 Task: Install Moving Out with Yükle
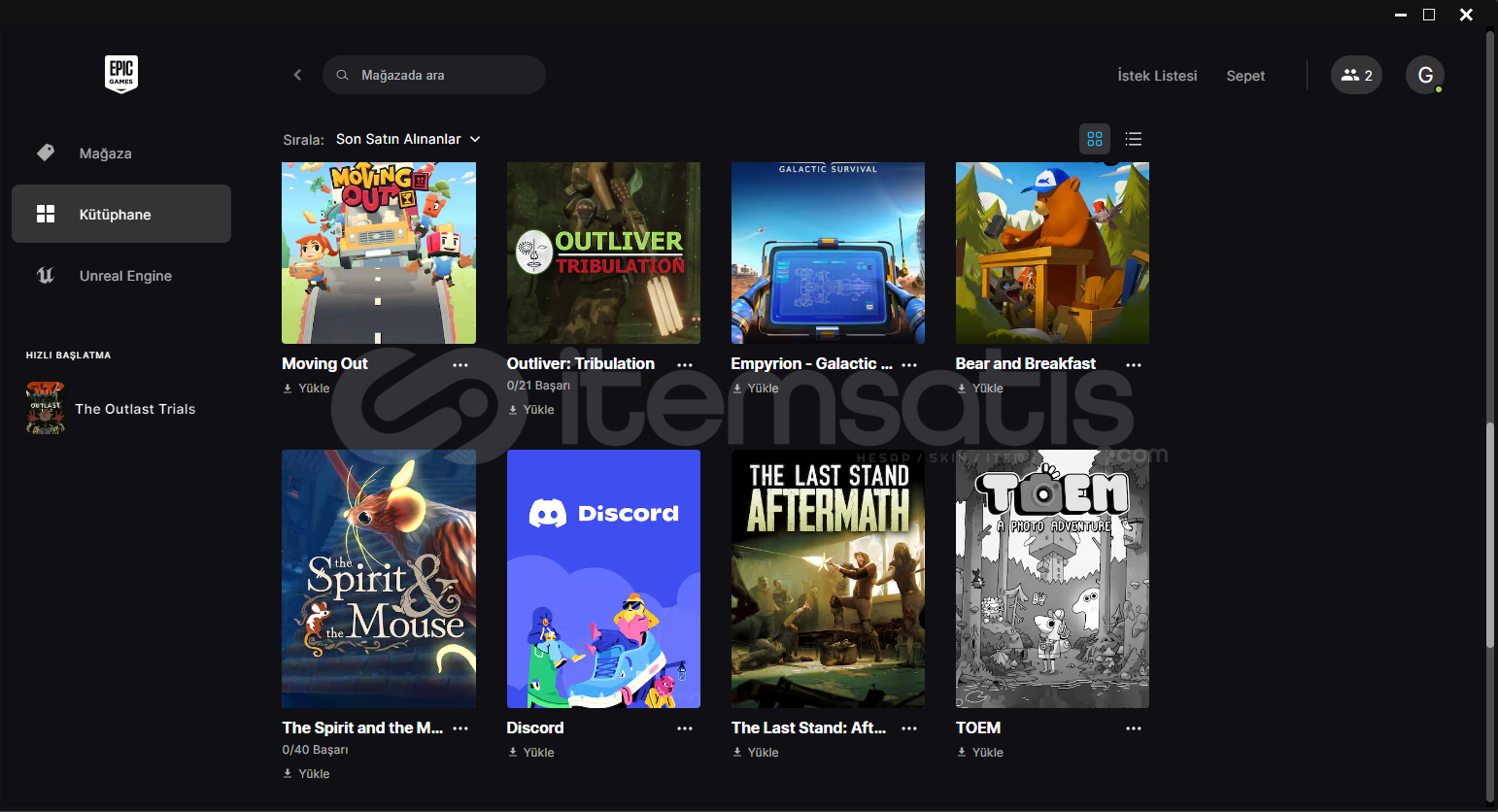[306, 389]
